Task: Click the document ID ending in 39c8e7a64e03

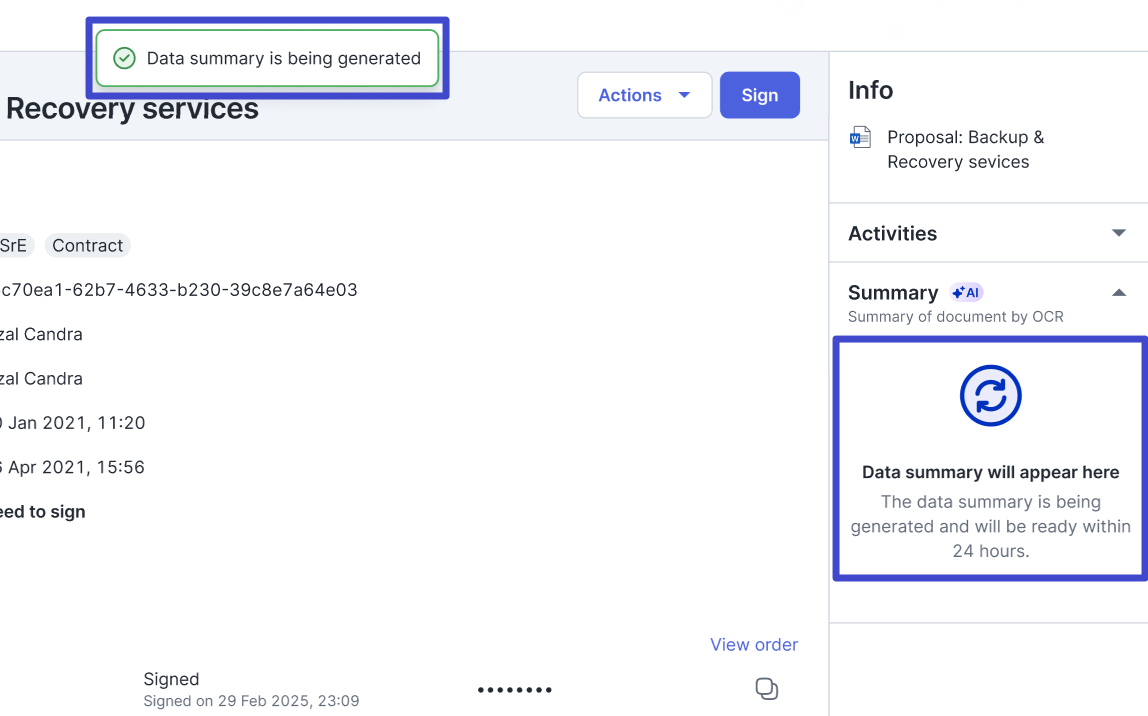Action: (178, 290)
